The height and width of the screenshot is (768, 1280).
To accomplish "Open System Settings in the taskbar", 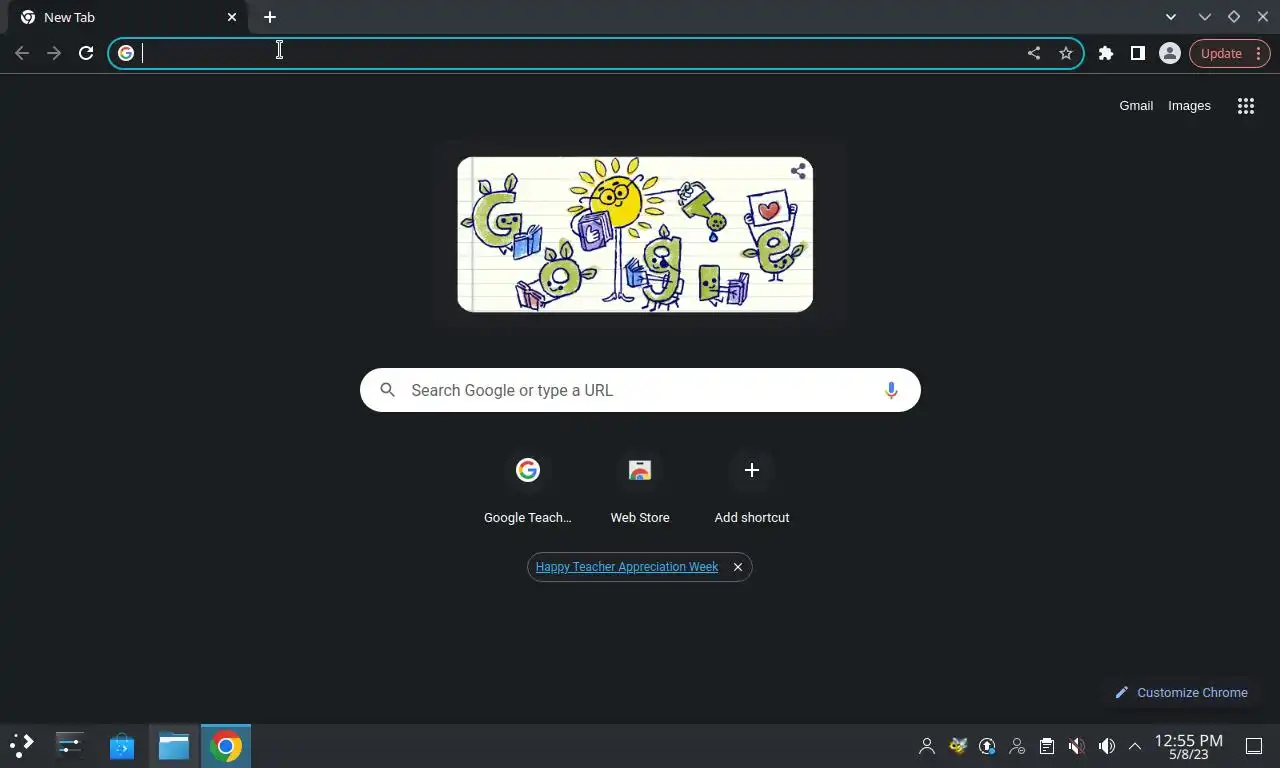I will (x=69, y=745).
